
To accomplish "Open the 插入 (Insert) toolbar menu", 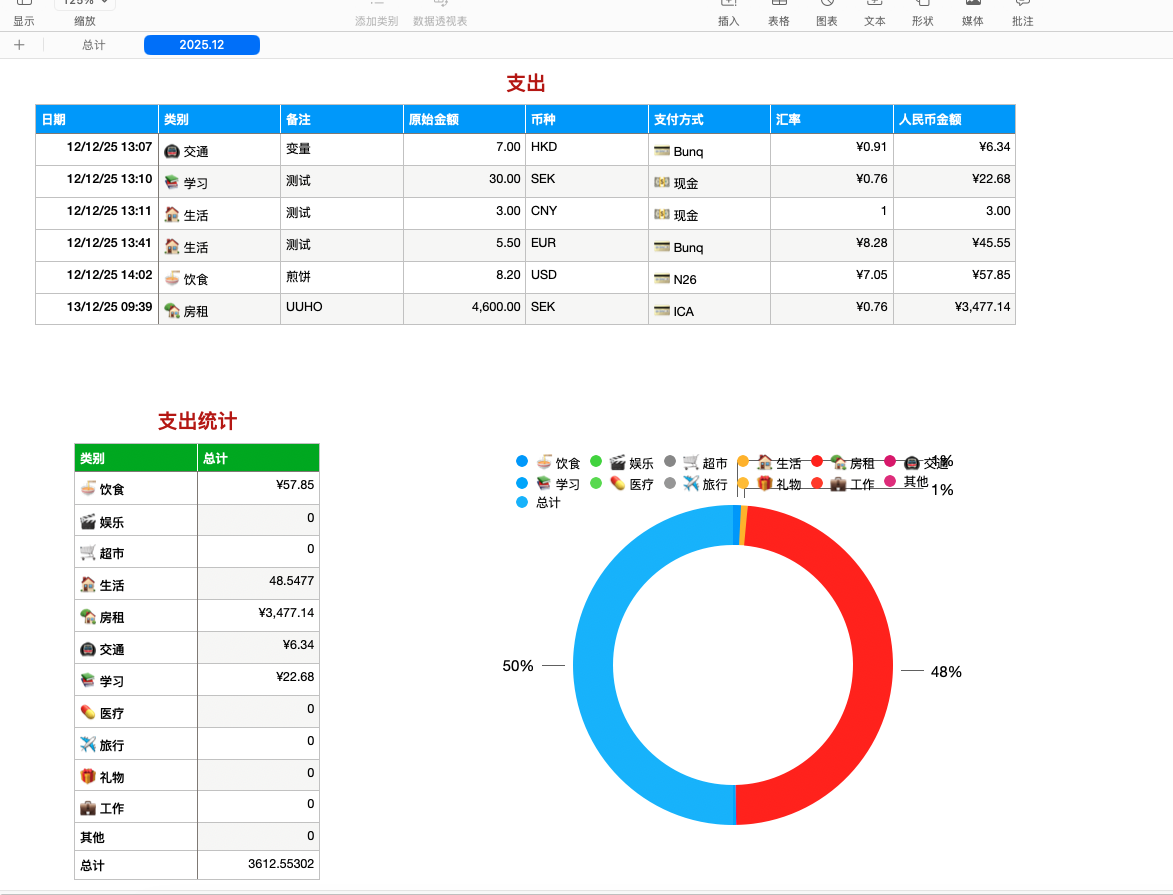I will pos(728,12).
